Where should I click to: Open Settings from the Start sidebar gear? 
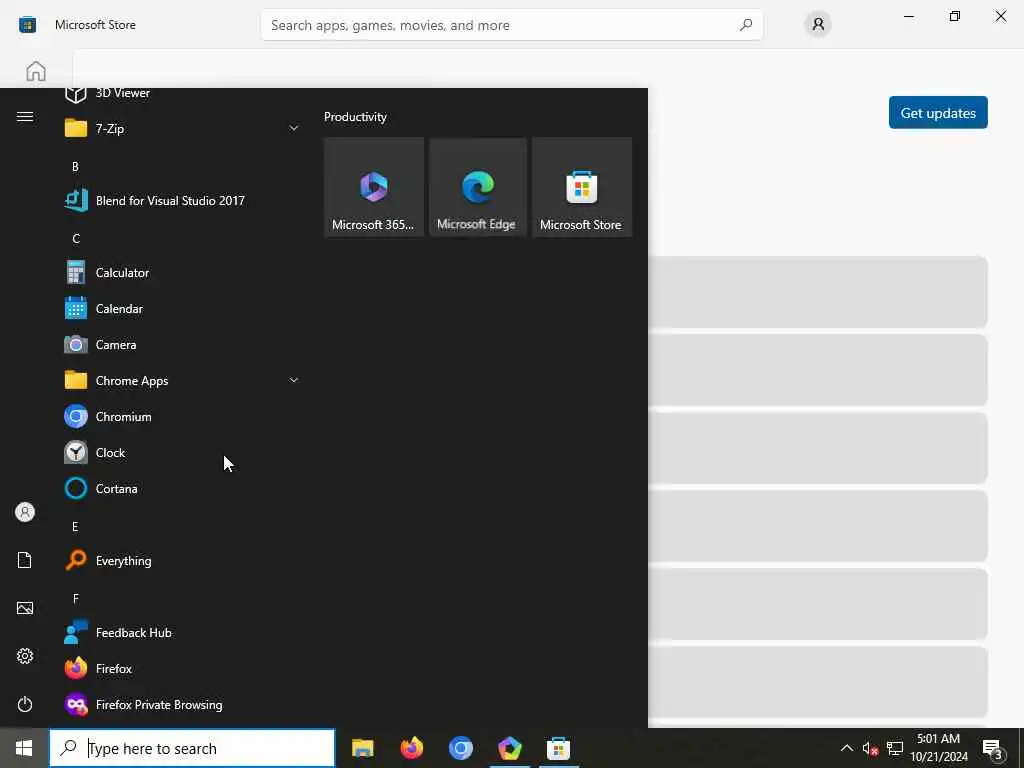(x=25, y=656)
